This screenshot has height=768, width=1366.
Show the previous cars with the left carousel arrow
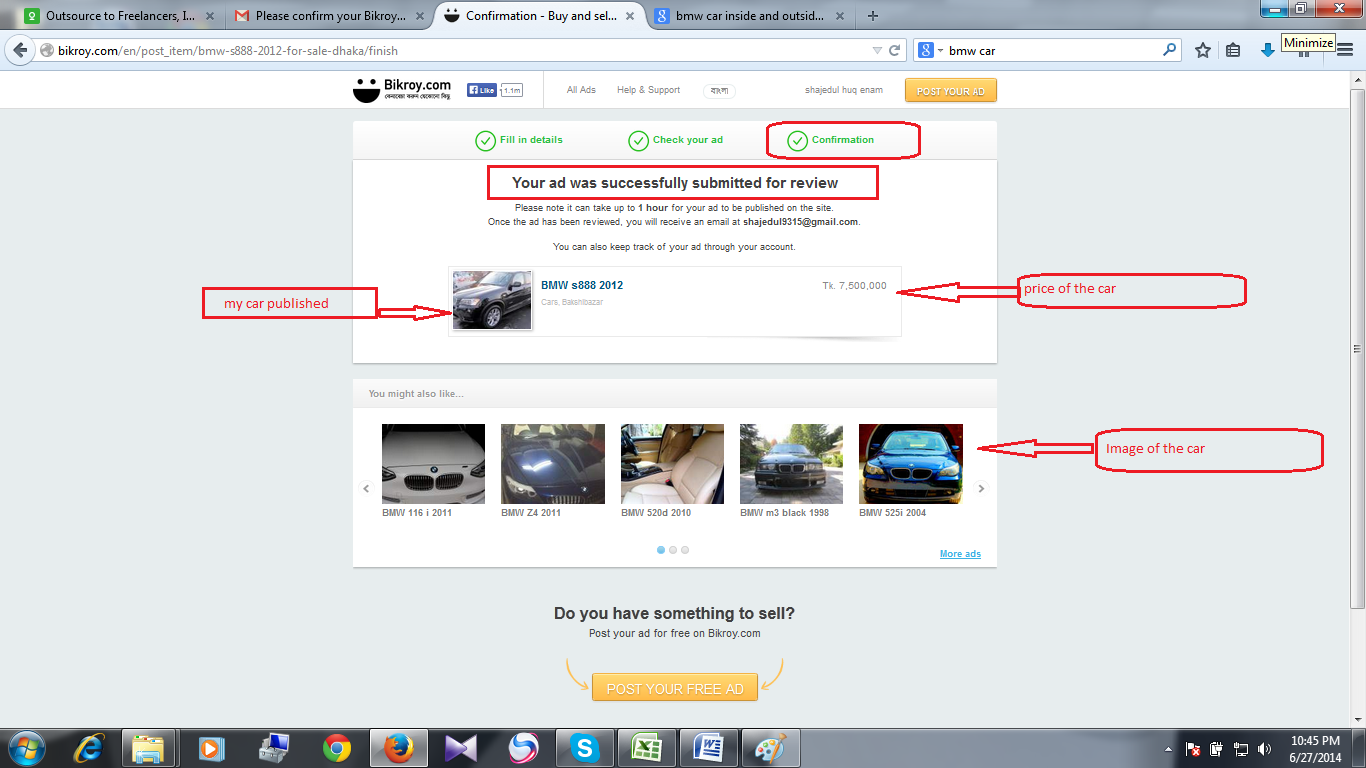tap(366, 488)
